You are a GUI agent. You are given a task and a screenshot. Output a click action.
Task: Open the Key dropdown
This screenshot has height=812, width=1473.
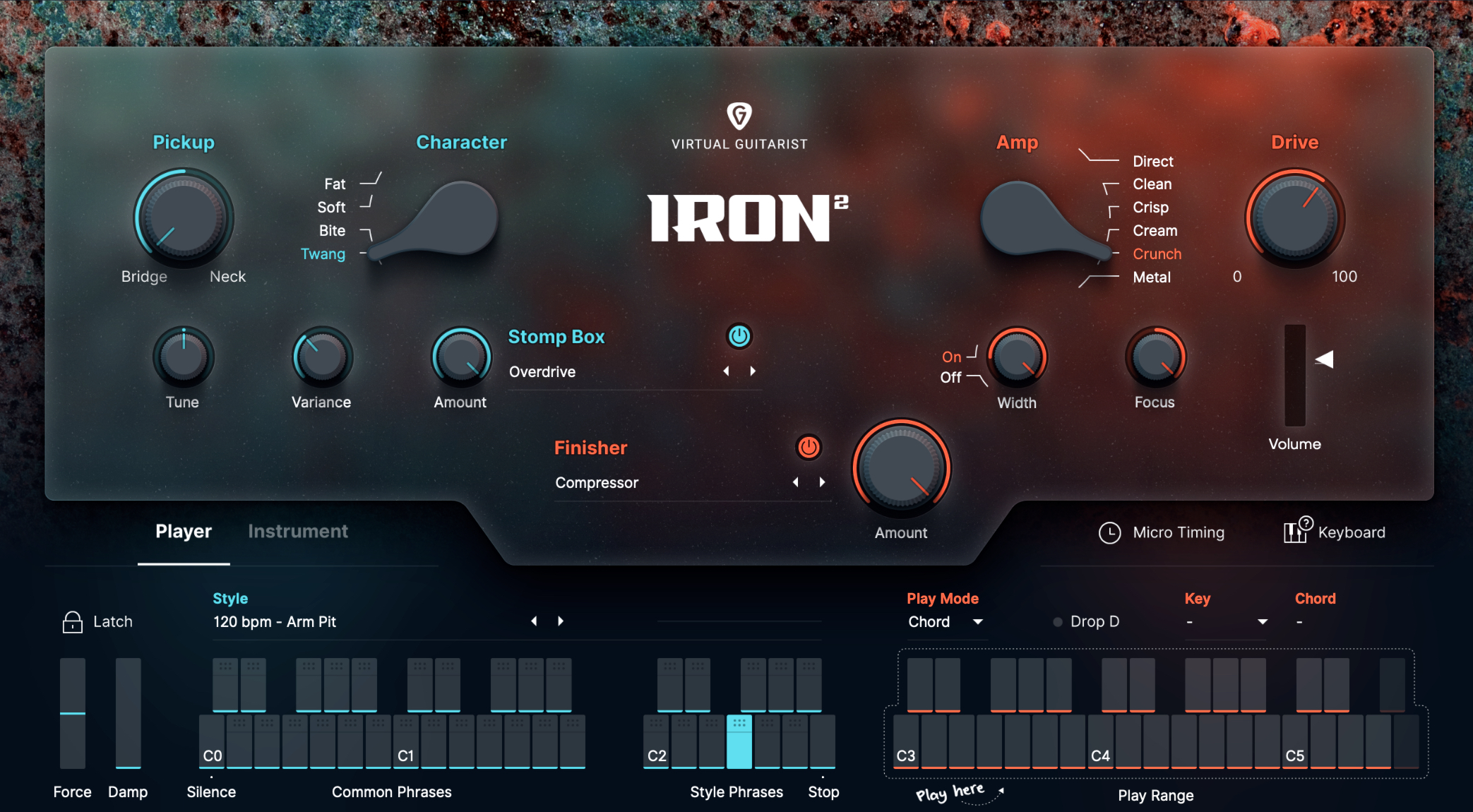pos(1227,622)
